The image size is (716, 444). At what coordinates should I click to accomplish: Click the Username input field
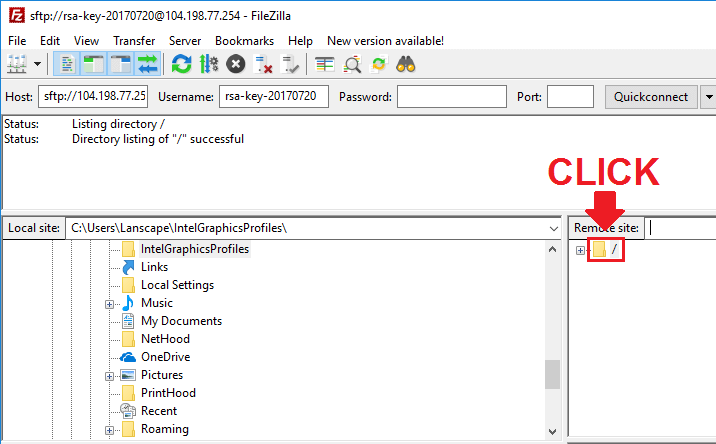point(274,96)
